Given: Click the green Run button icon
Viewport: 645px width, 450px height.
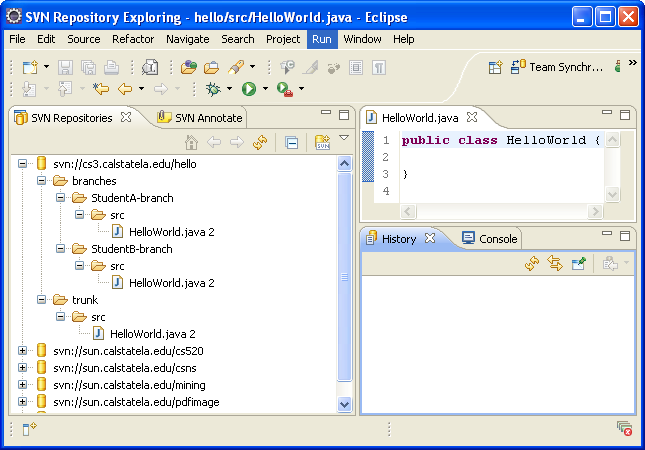Looking at the screenshot, I should (x=248, y=89).
